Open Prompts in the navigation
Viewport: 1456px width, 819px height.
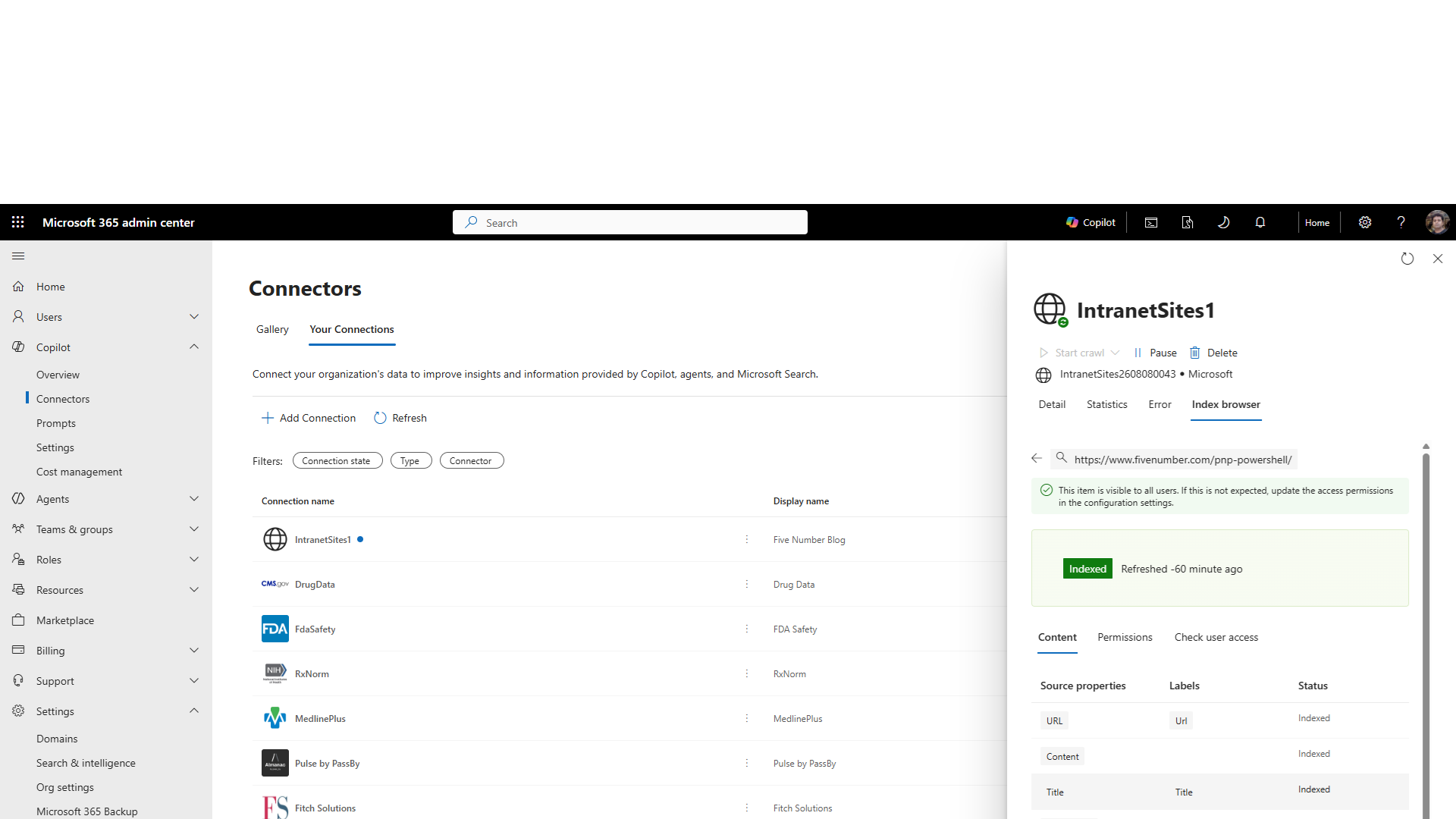tap(56, 423)
